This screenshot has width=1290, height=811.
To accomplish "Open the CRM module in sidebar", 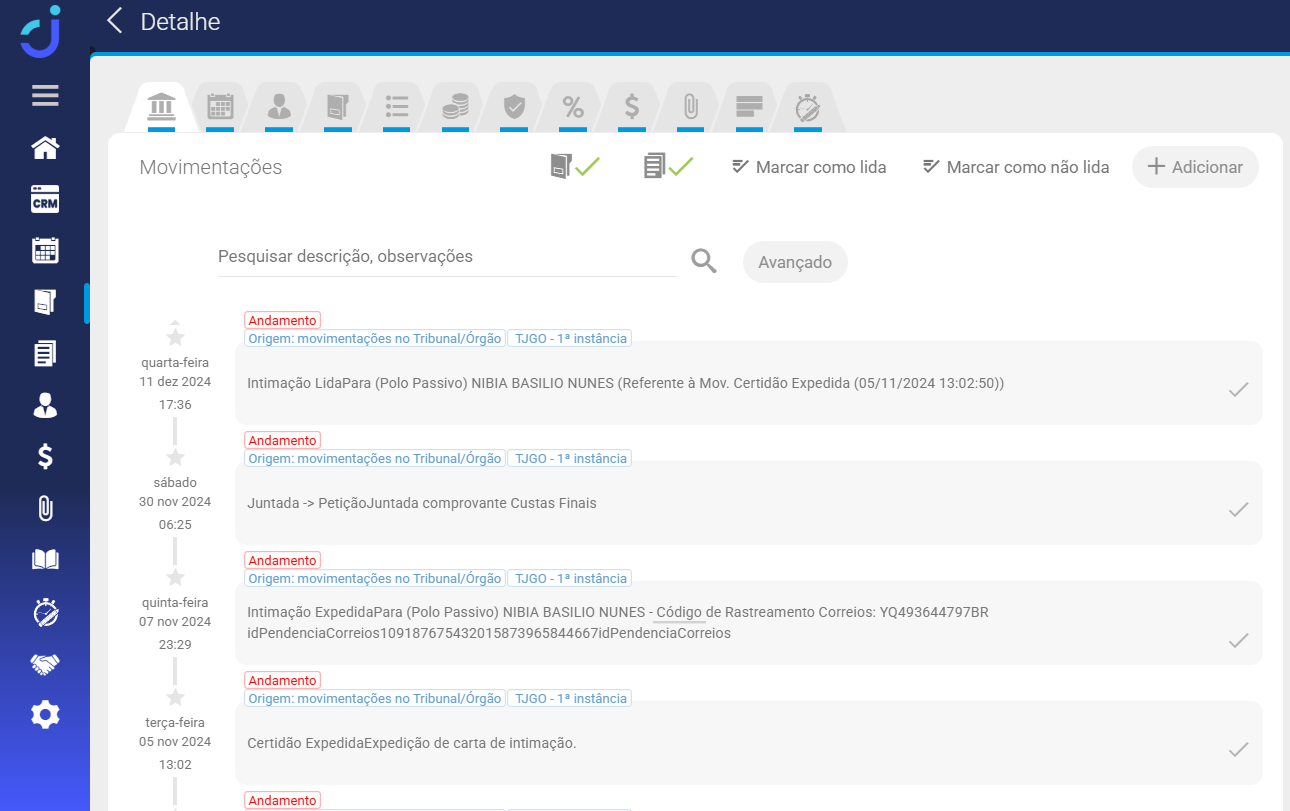I will pyautogui.click(x=45, y=199).
